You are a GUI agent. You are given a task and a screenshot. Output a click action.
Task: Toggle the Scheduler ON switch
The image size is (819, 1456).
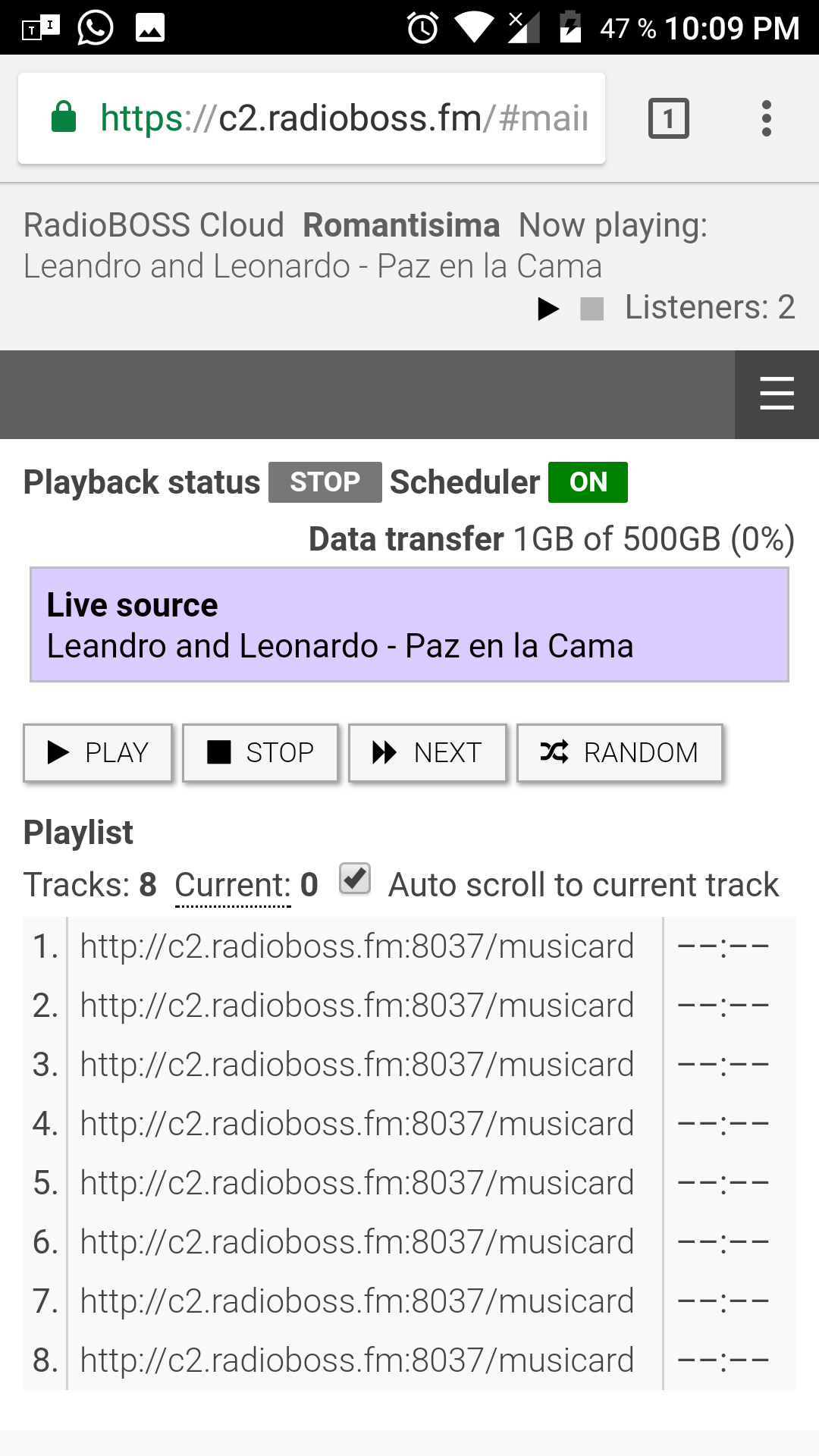(x=588, y=482)
